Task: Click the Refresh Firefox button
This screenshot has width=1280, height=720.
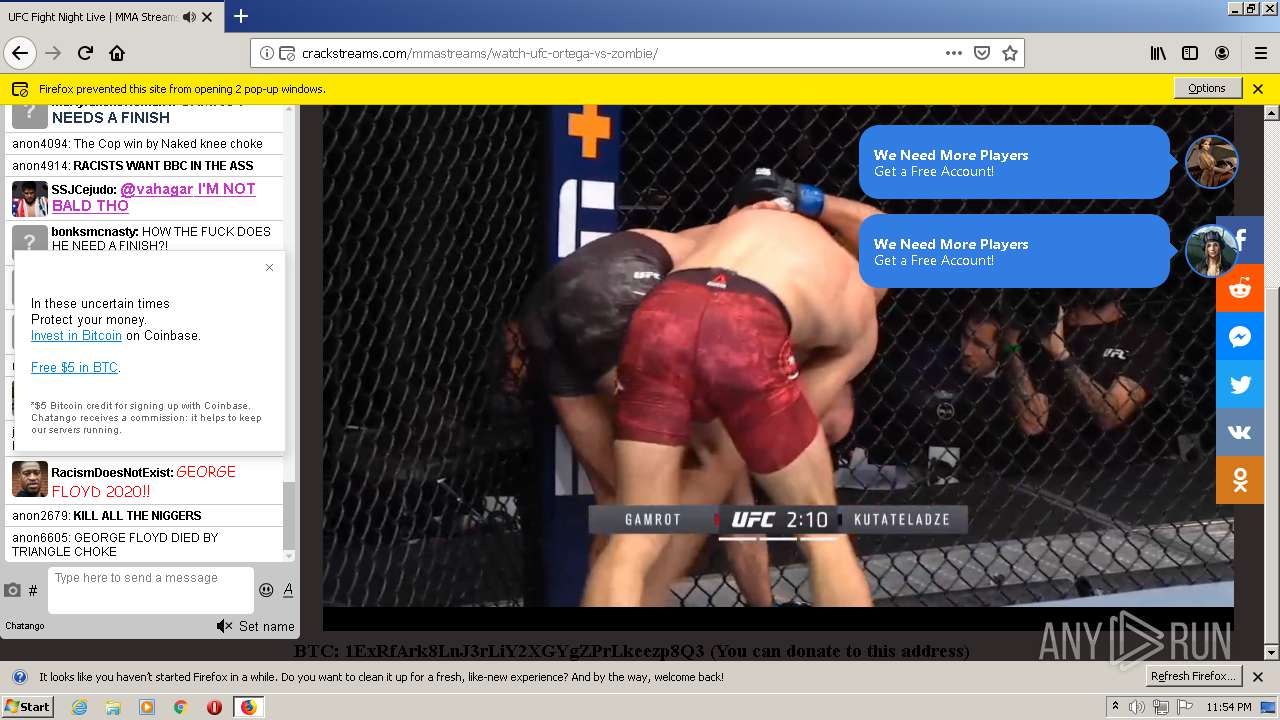Action: click(x=1194, y=676)
